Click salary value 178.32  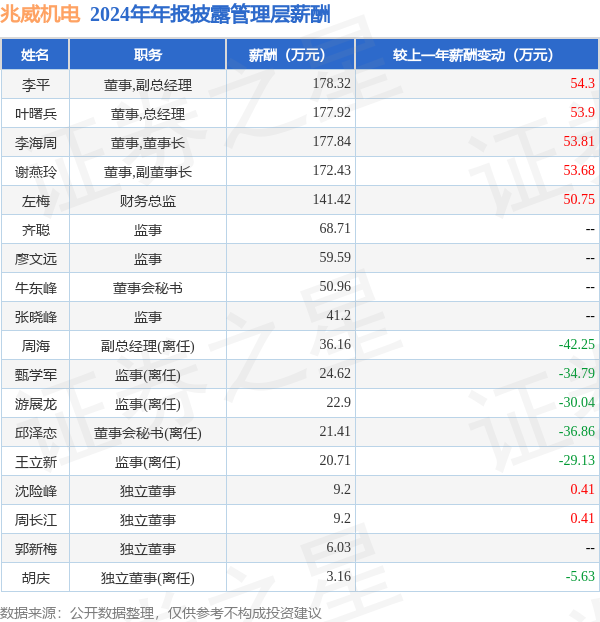click(x=332, y=83)
